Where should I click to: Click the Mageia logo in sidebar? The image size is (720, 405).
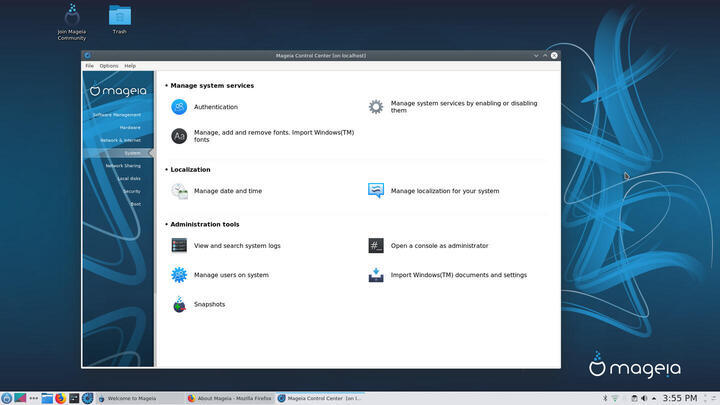pyautogui.click(x=118, y=90)
